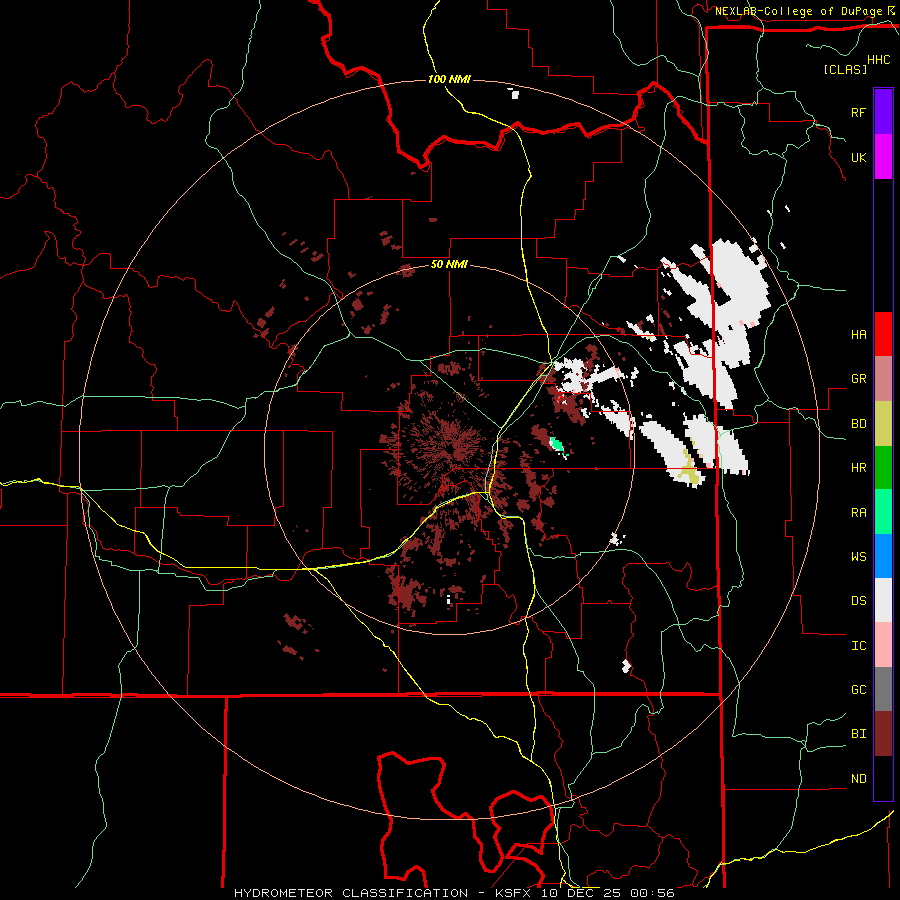The image size is (900, 900).
Task: Click the RA legend label
Action: tap(858, 513)
